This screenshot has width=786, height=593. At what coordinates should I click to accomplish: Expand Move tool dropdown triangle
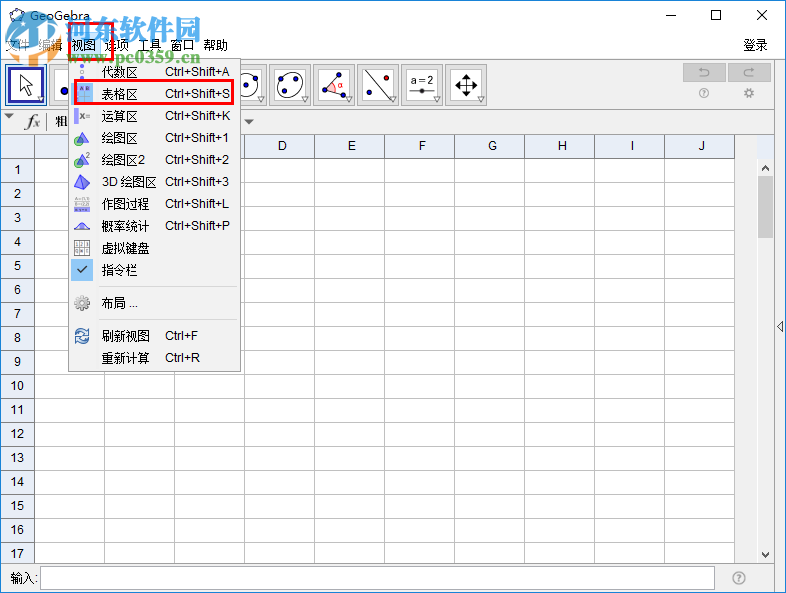point(41,99)
